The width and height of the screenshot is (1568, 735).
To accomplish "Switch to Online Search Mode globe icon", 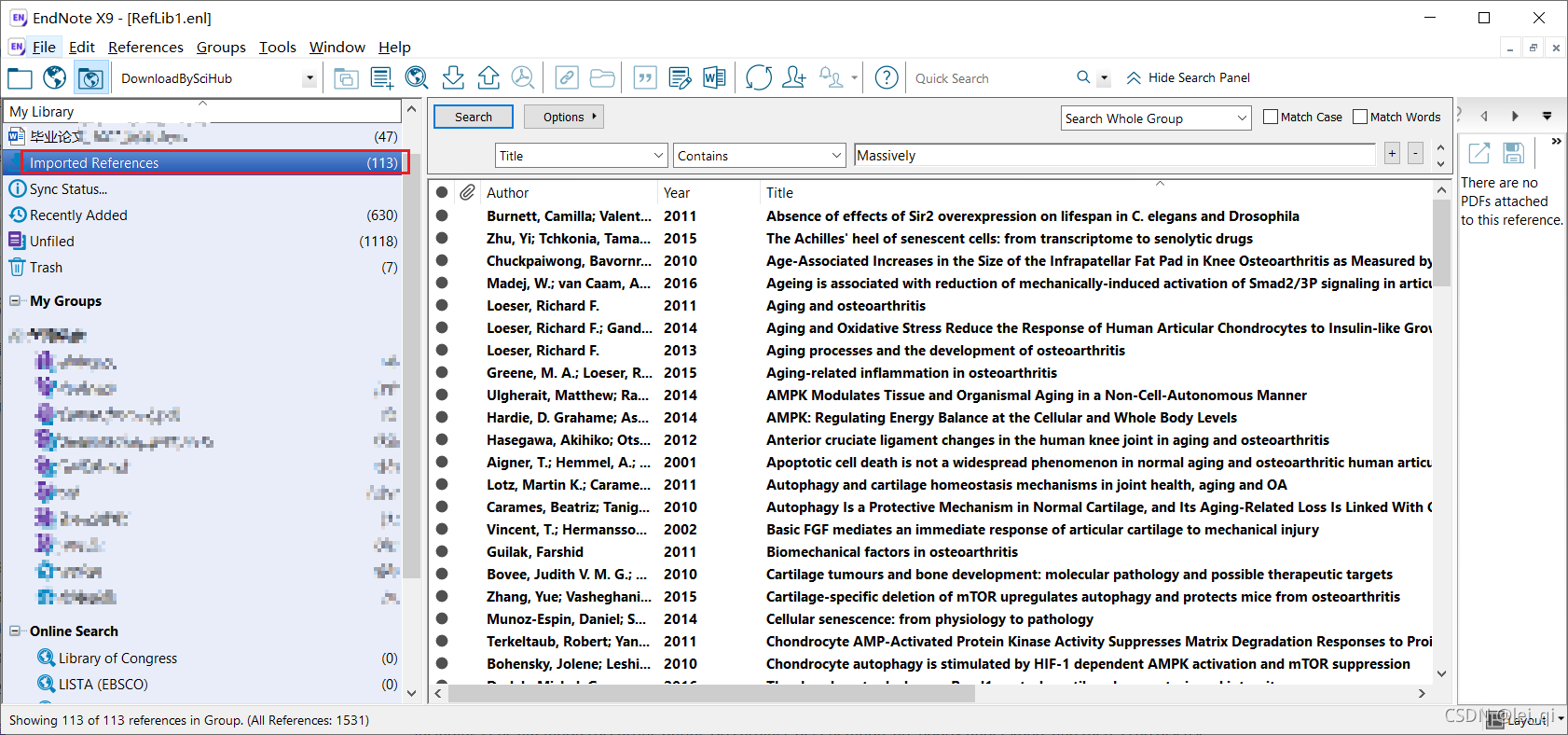I will click(x=55, y=78).
